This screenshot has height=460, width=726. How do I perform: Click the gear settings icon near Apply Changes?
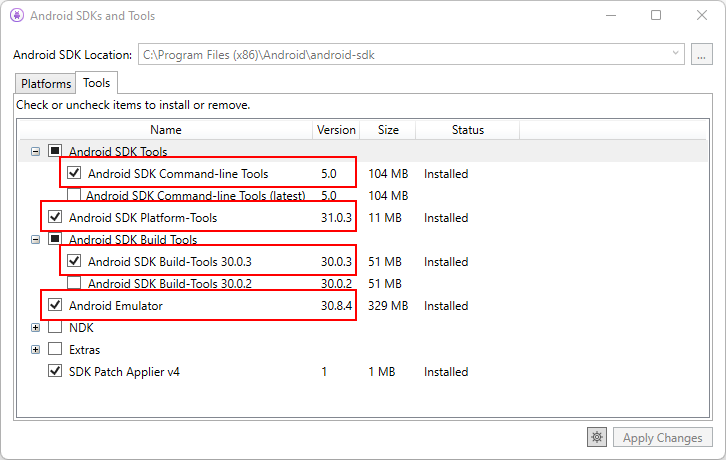[597, 437]
